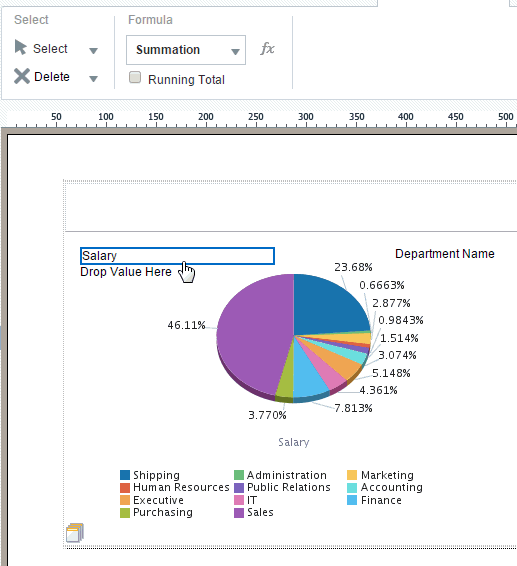The width and height of the screenshot is (517, 566).
Task: Open the Summation formula dropdown
Action: pos(186,50)
